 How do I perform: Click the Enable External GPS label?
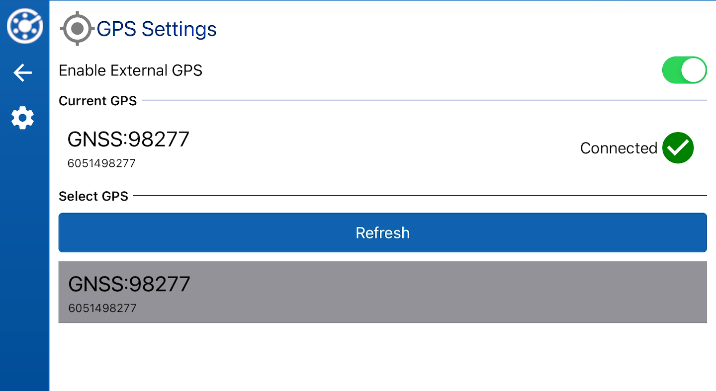pos(131,70)
